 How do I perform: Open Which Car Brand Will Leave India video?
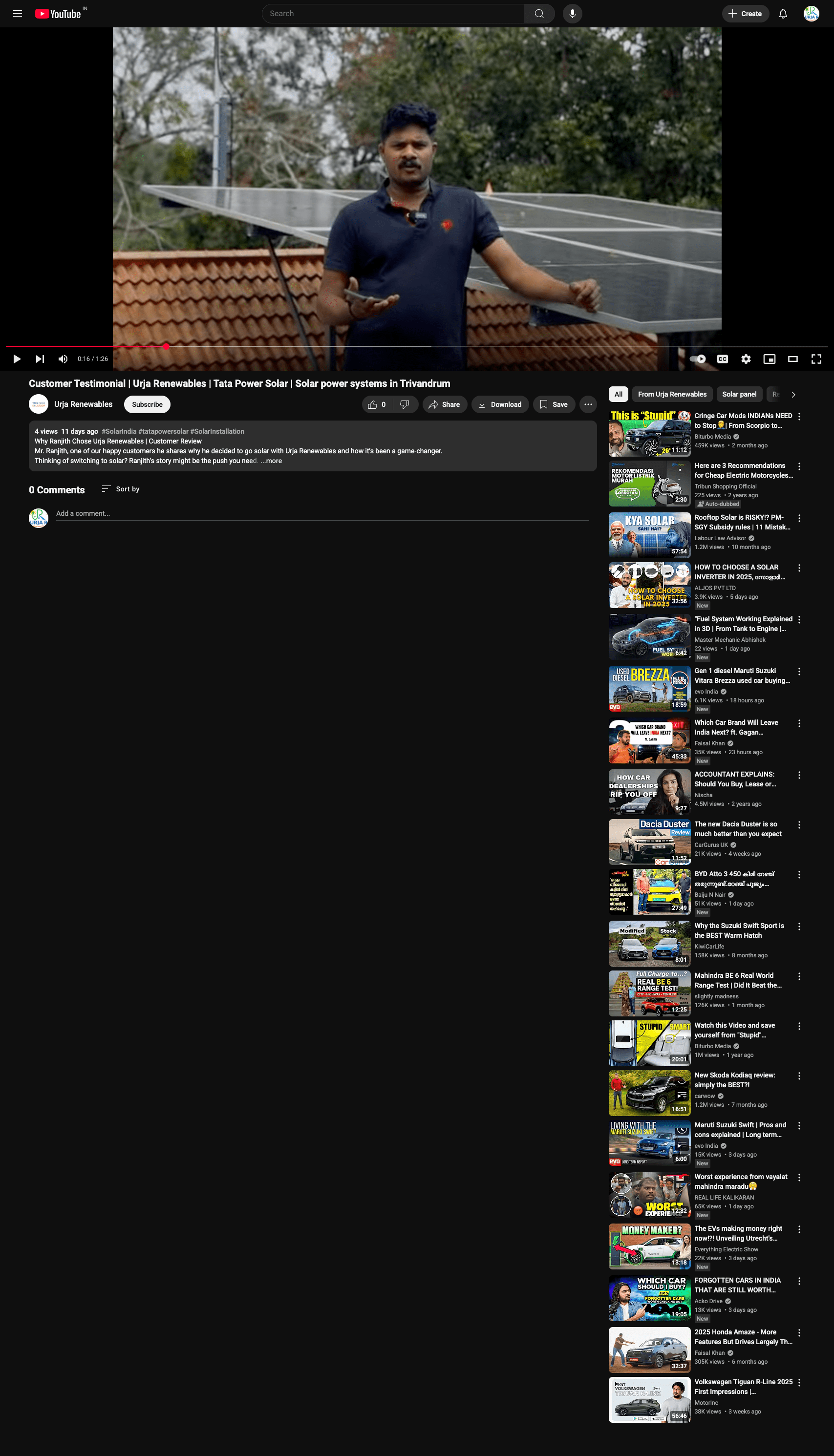pyautogui.click(x=736, y=727)
